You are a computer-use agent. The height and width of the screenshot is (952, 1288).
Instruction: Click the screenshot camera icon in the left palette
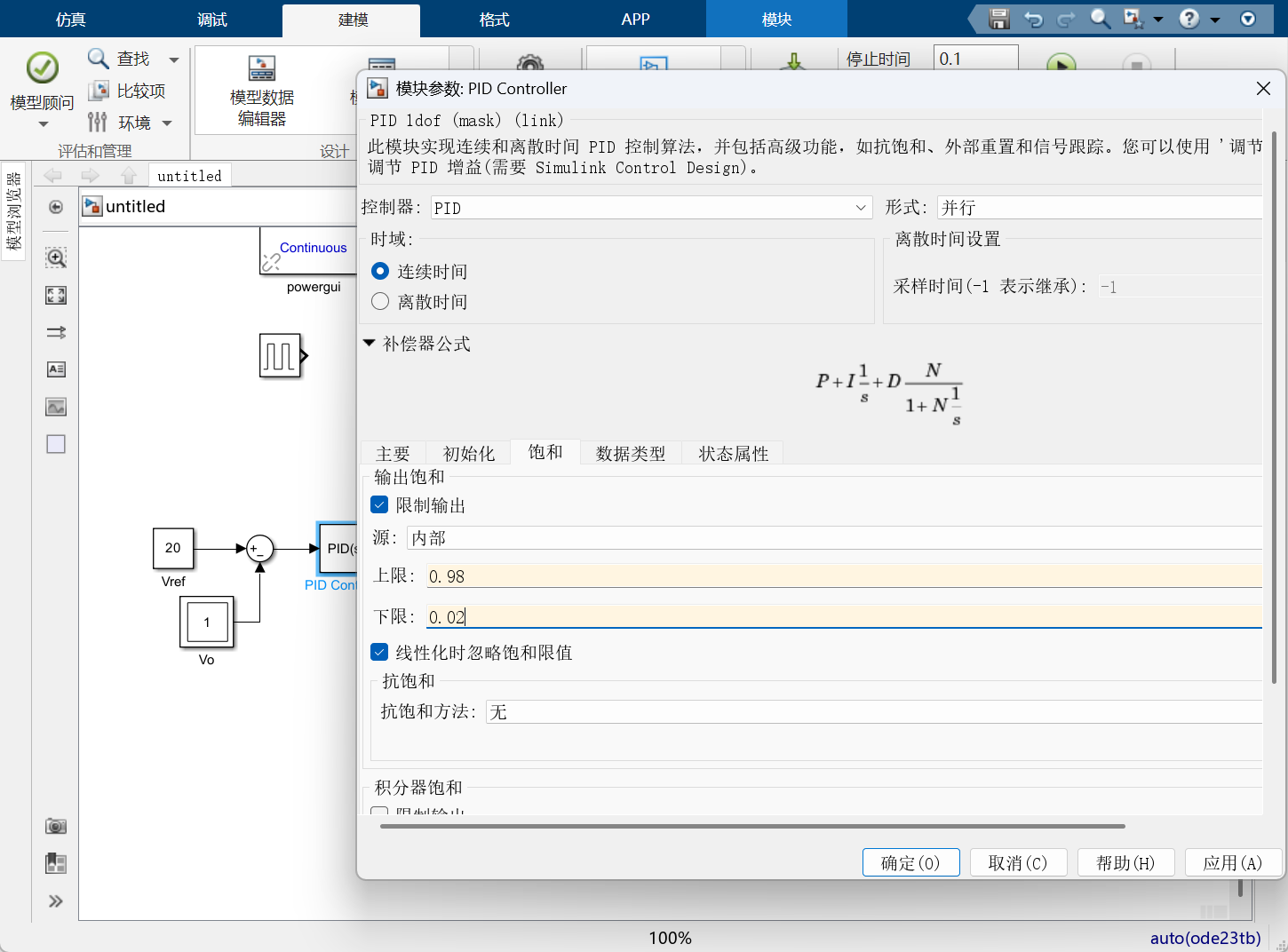pos(56,826)
